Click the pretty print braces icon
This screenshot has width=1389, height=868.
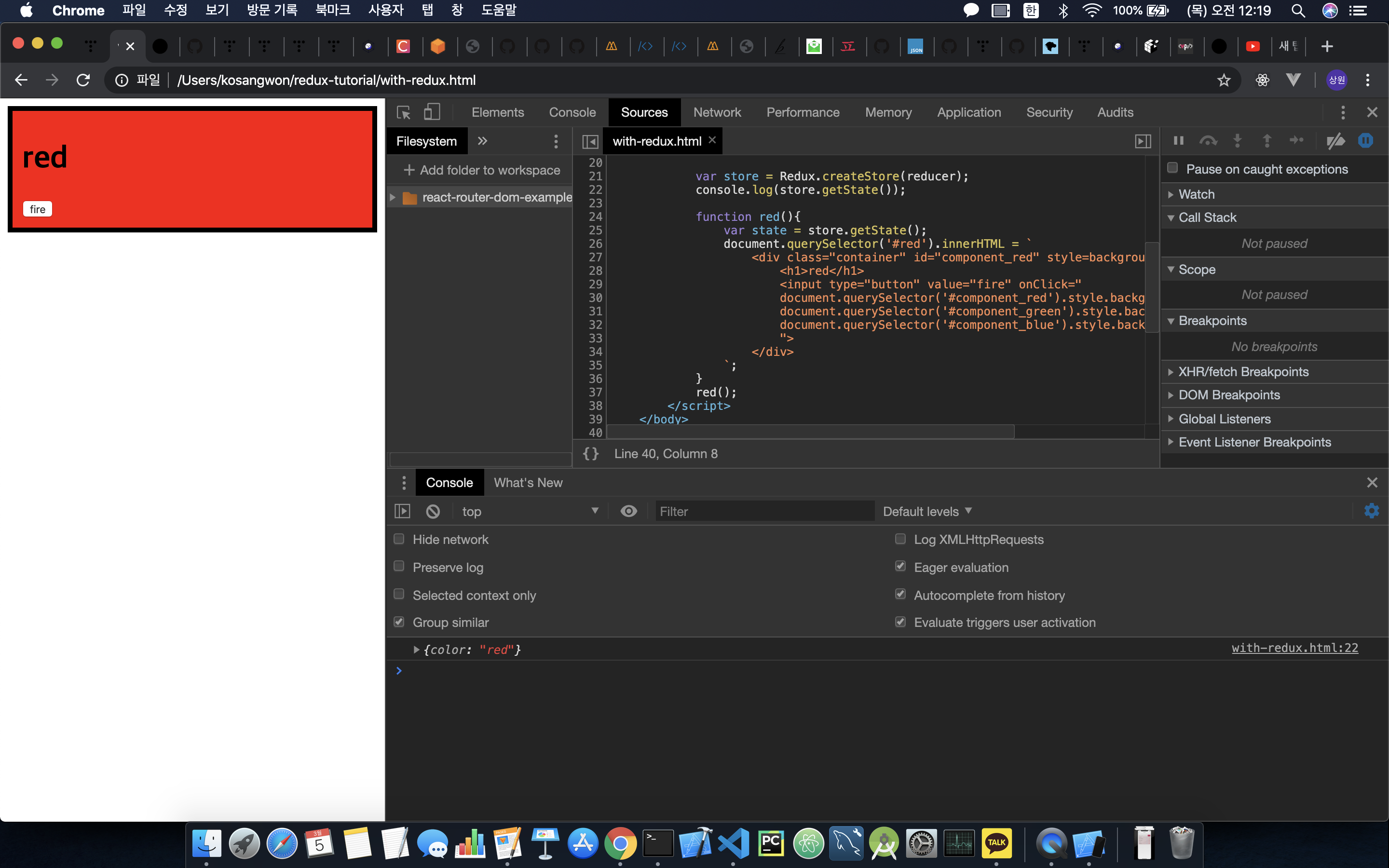[591, 453]
